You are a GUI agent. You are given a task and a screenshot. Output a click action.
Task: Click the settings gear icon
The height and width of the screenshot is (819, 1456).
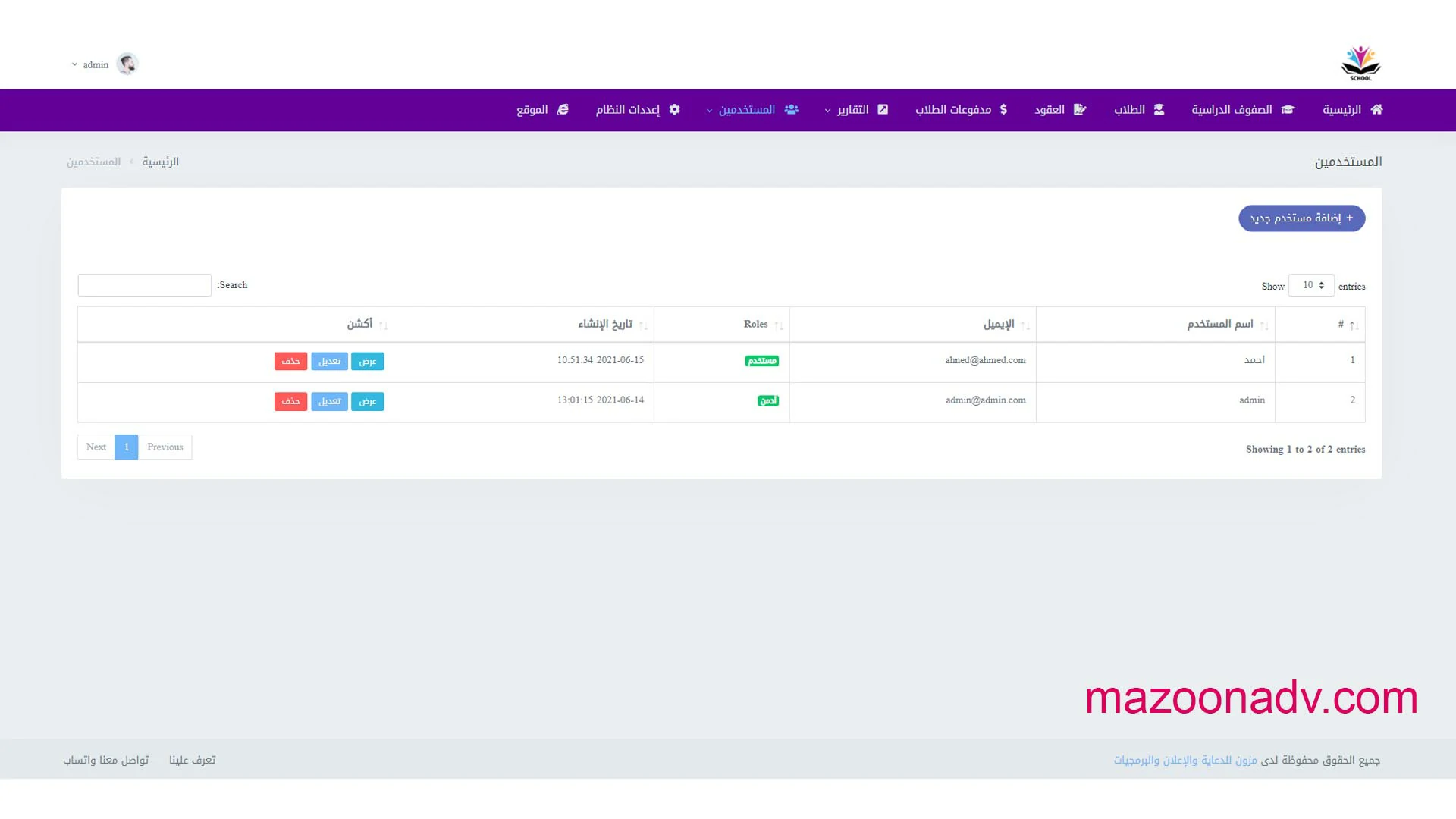(674, 110)
